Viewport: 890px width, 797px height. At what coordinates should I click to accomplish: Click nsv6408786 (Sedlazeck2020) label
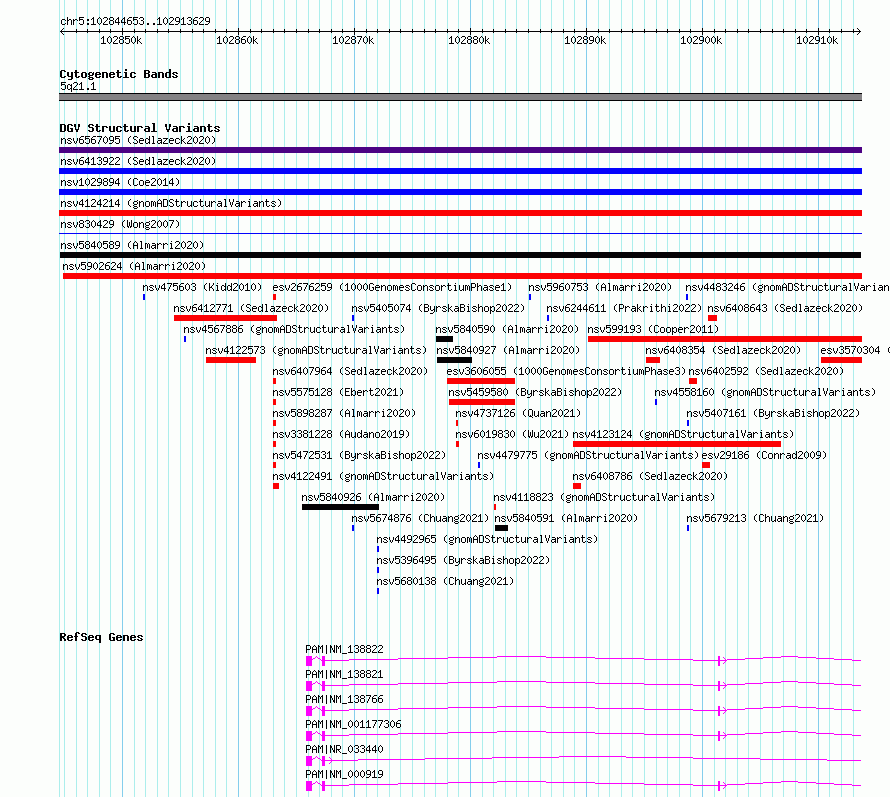click(650, 476)
